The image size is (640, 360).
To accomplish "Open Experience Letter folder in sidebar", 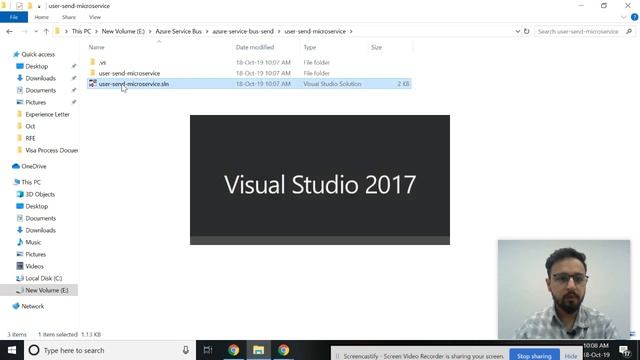I will 47,114.
